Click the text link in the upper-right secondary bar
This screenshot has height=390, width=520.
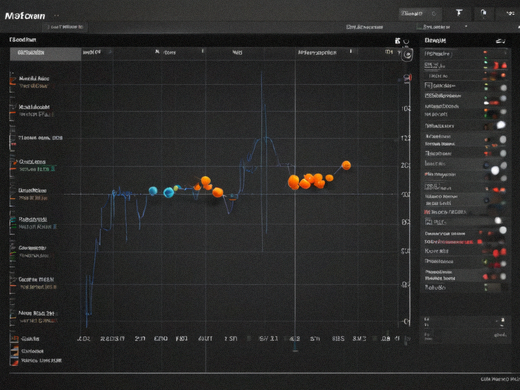(364, 27)
